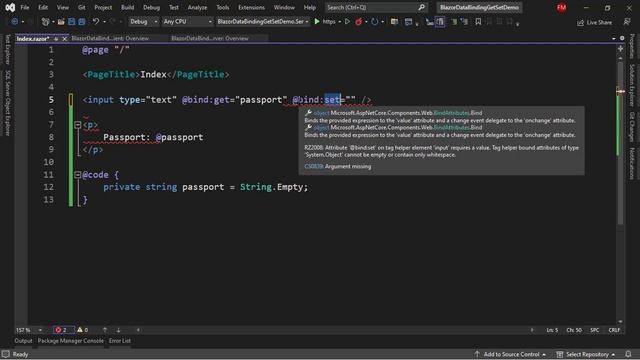This screenshot has width=640, height=360.
Task: Open the Undo history dropdown arrow
Action: point(104,22)
